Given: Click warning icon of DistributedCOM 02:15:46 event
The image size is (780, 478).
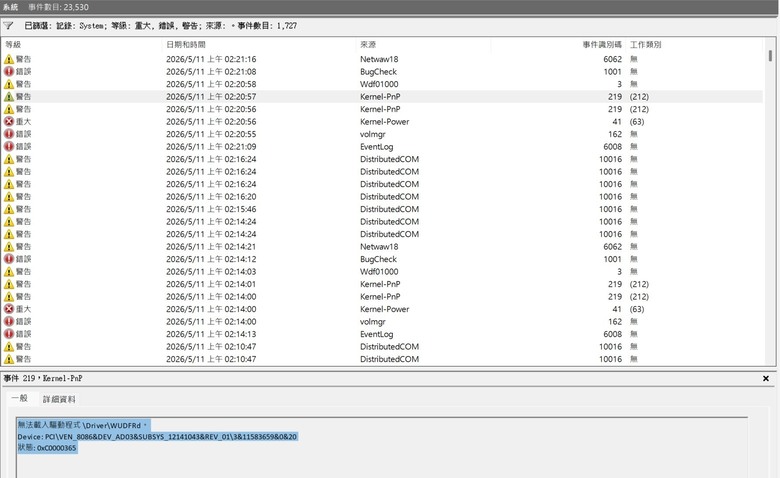Looking at the screenshot, I should [9, 209].
